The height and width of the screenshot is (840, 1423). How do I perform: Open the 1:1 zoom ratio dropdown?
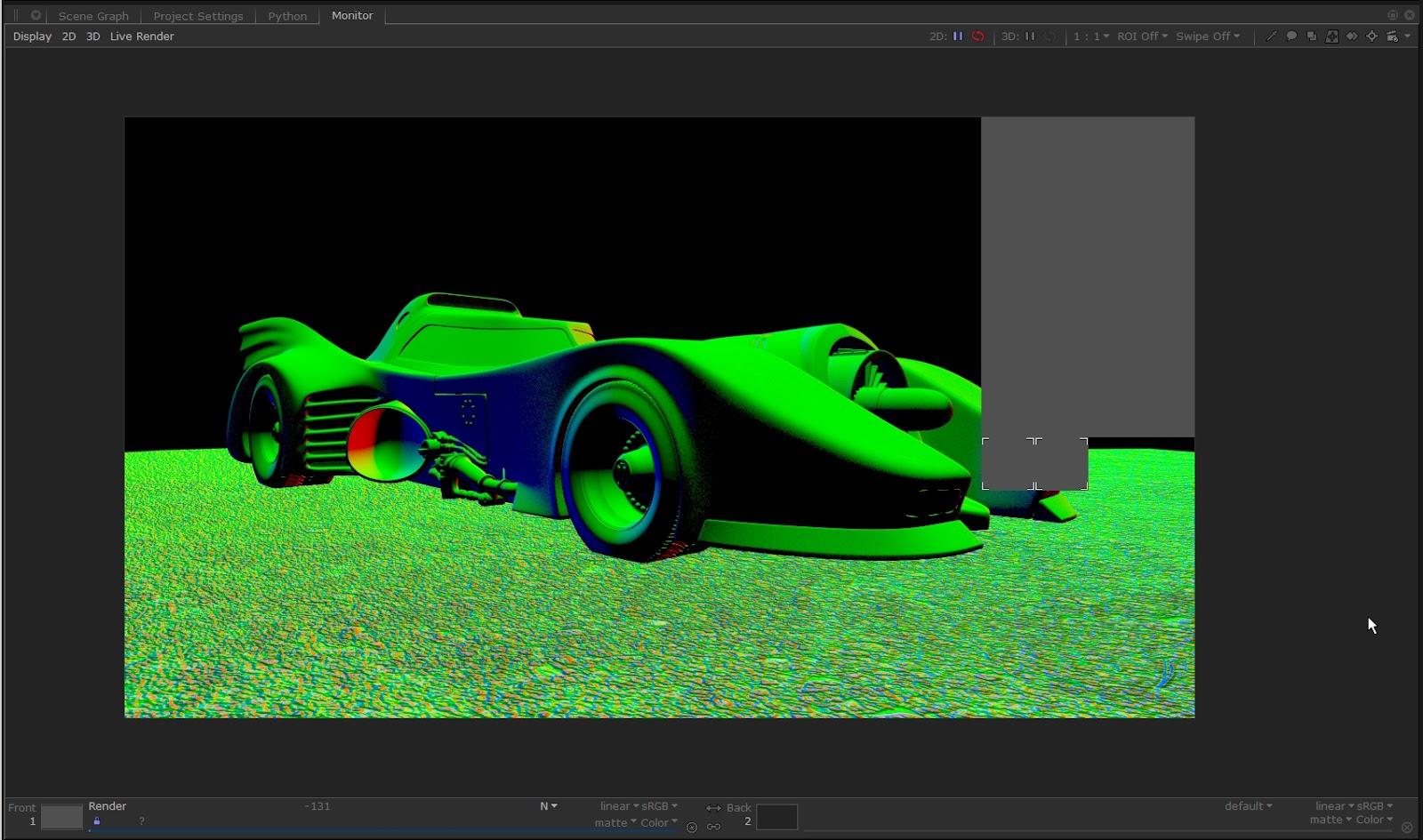point(1090,36)
